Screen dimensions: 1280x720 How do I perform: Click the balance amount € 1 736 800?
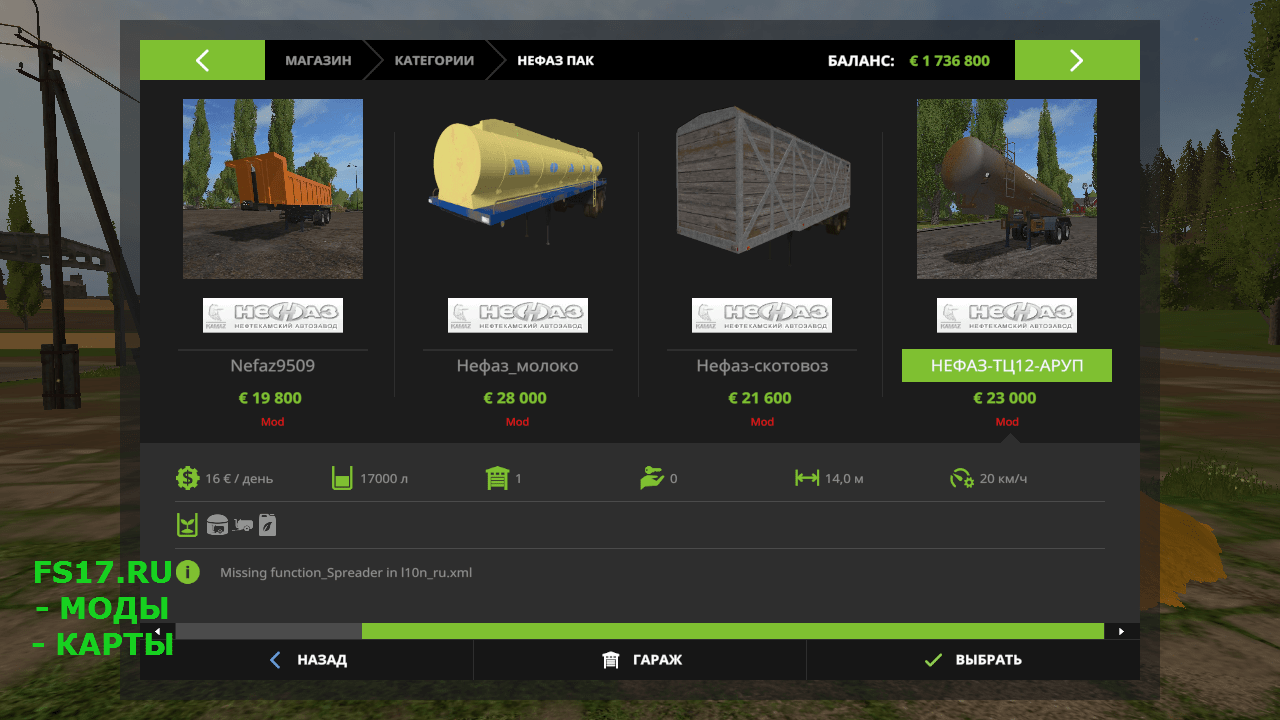click(x=949, y=61)
